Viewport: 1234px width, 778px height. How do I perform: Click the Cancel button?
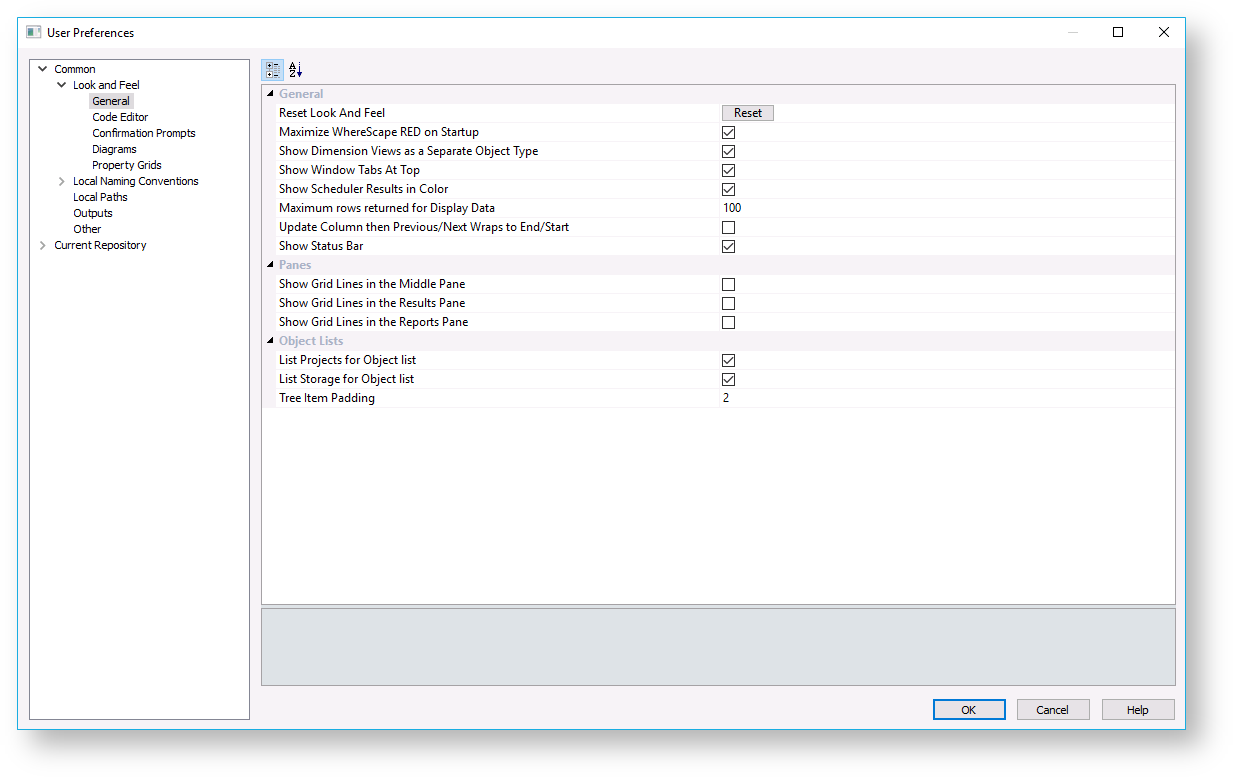coord(1053,710)
